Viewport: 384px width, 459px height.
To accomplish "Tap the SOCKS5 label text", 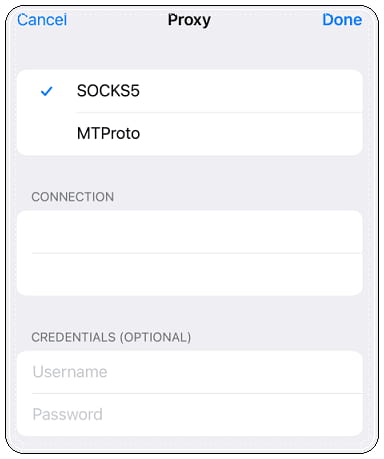I will 108,91.
